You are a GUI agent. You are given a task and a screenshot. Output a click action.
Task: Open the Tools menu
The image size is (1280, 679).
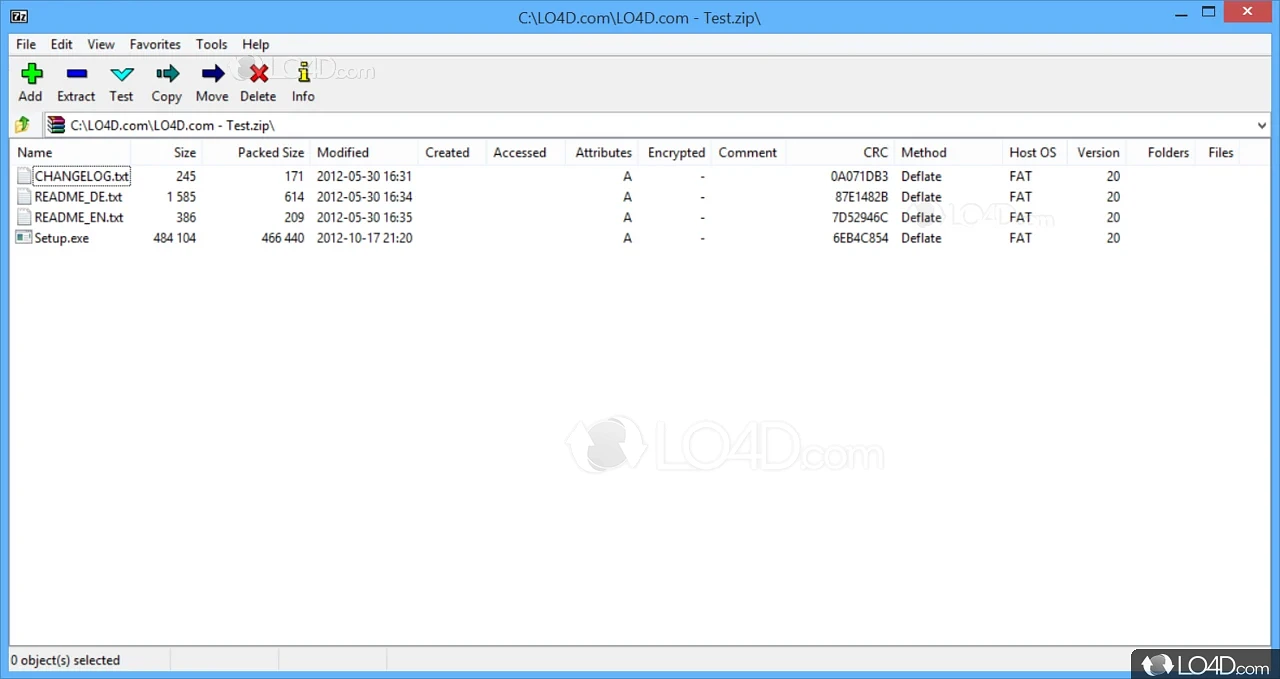(x=211, y=44)
